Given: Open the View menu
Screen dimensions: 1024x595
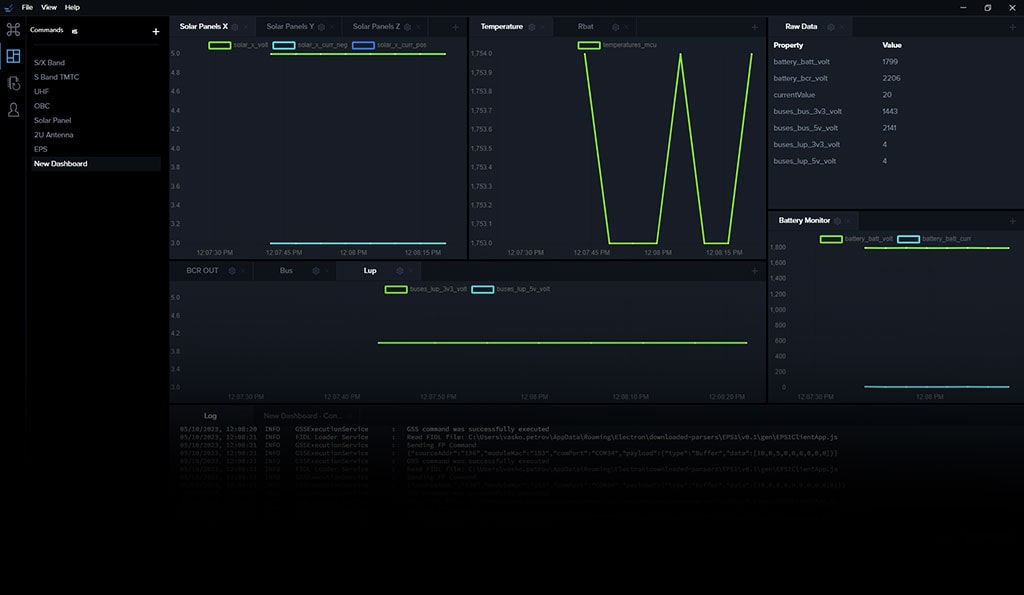Looking at the screenshot, I should click(49, 7).
